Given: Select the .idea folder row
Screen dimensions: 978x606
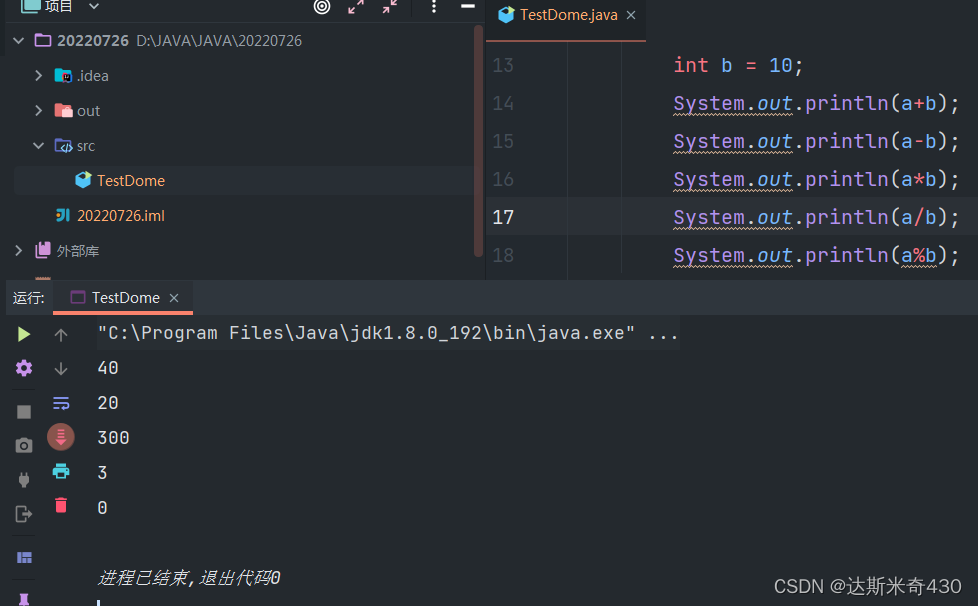Looking at the screenshot, I should [81, 76].
